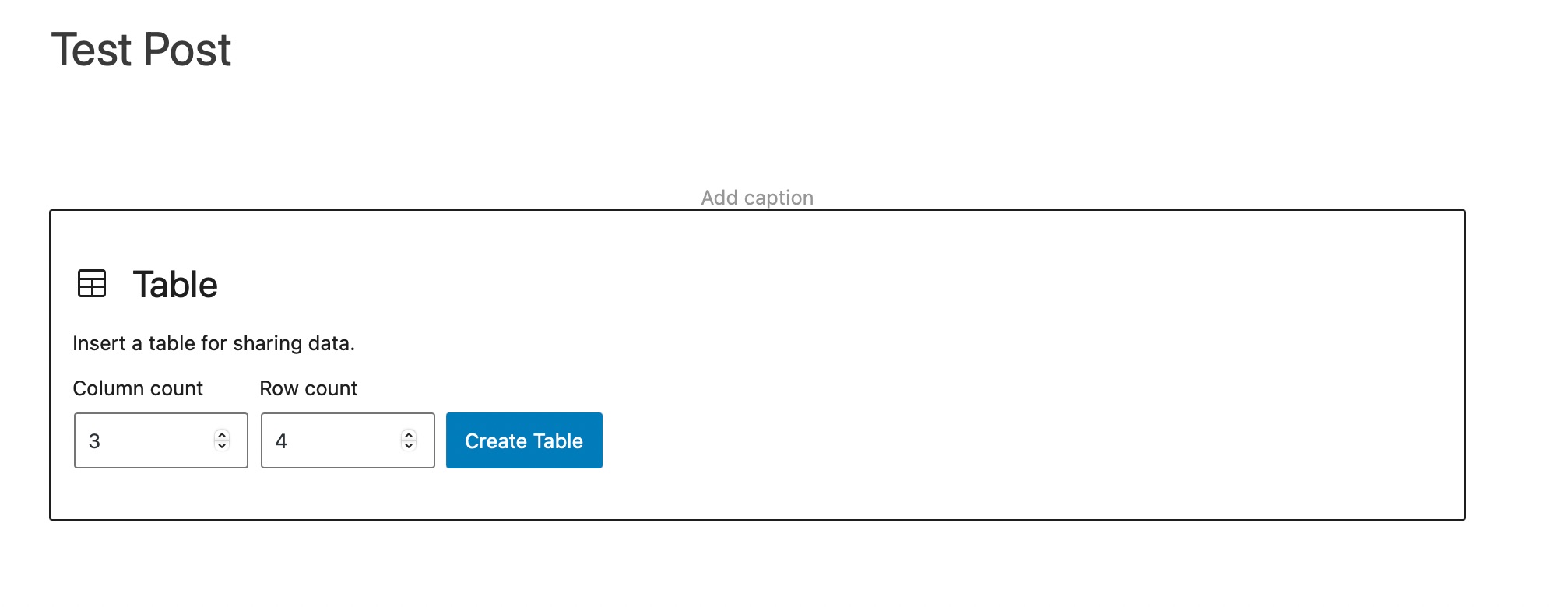
Task: Click the Table block grid icon
Action: click(x=92, y=283)
